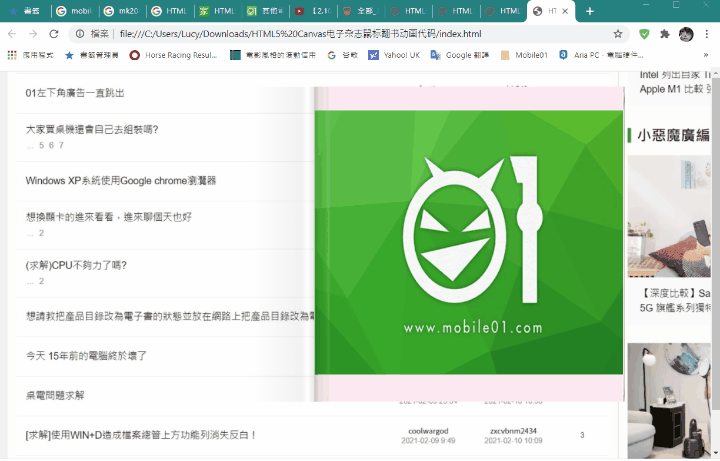This screenshot has height=461, width=720.
Task: Go to page 2 of the (求解)CPU thread
Action: click(41, 281)
